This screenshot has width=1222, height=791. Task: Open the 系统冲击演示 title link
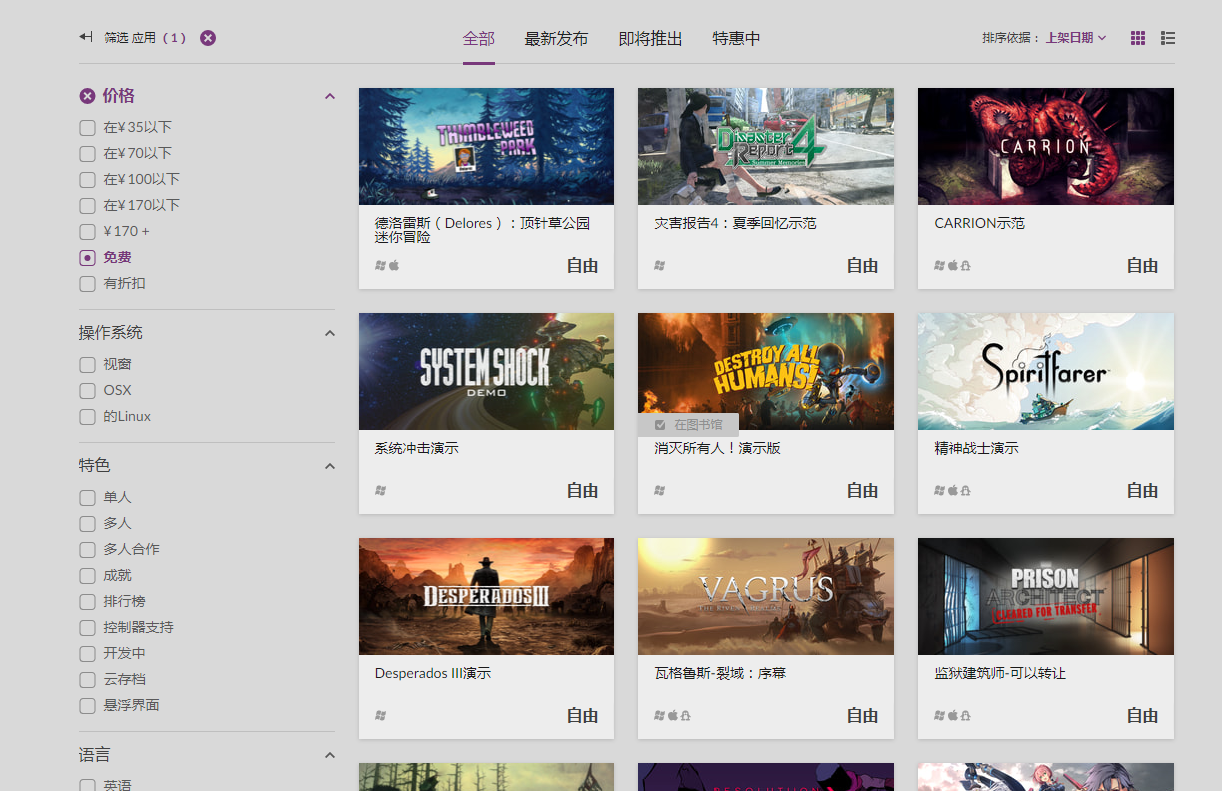pos(417,448)
